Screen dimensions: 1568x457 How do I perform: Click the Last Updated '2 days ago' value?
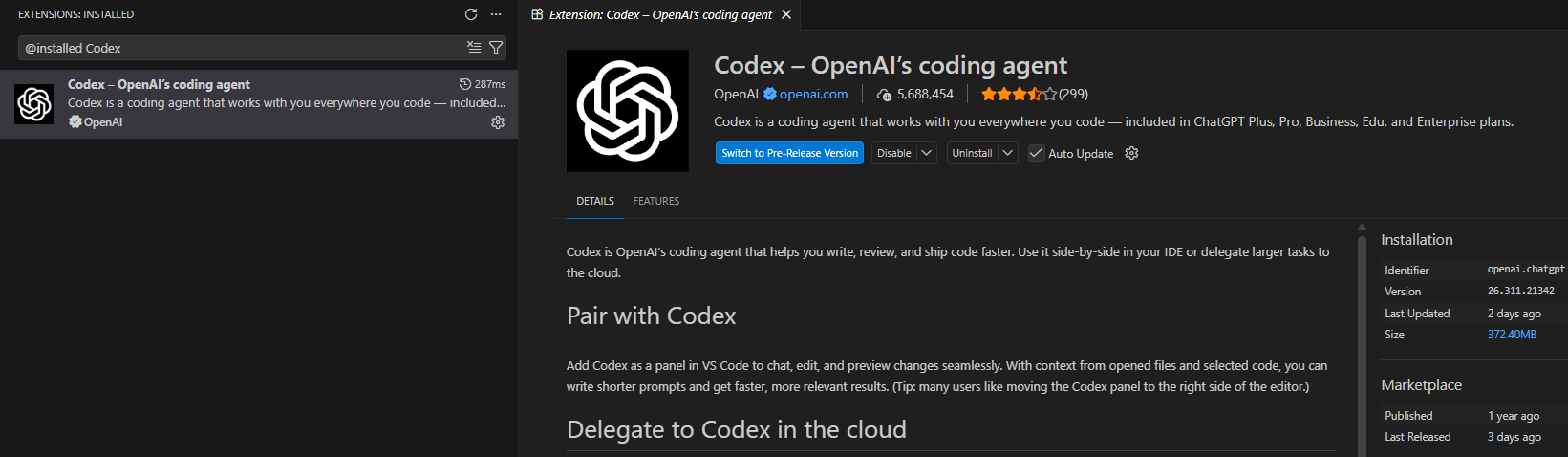tap(1514, 314)
